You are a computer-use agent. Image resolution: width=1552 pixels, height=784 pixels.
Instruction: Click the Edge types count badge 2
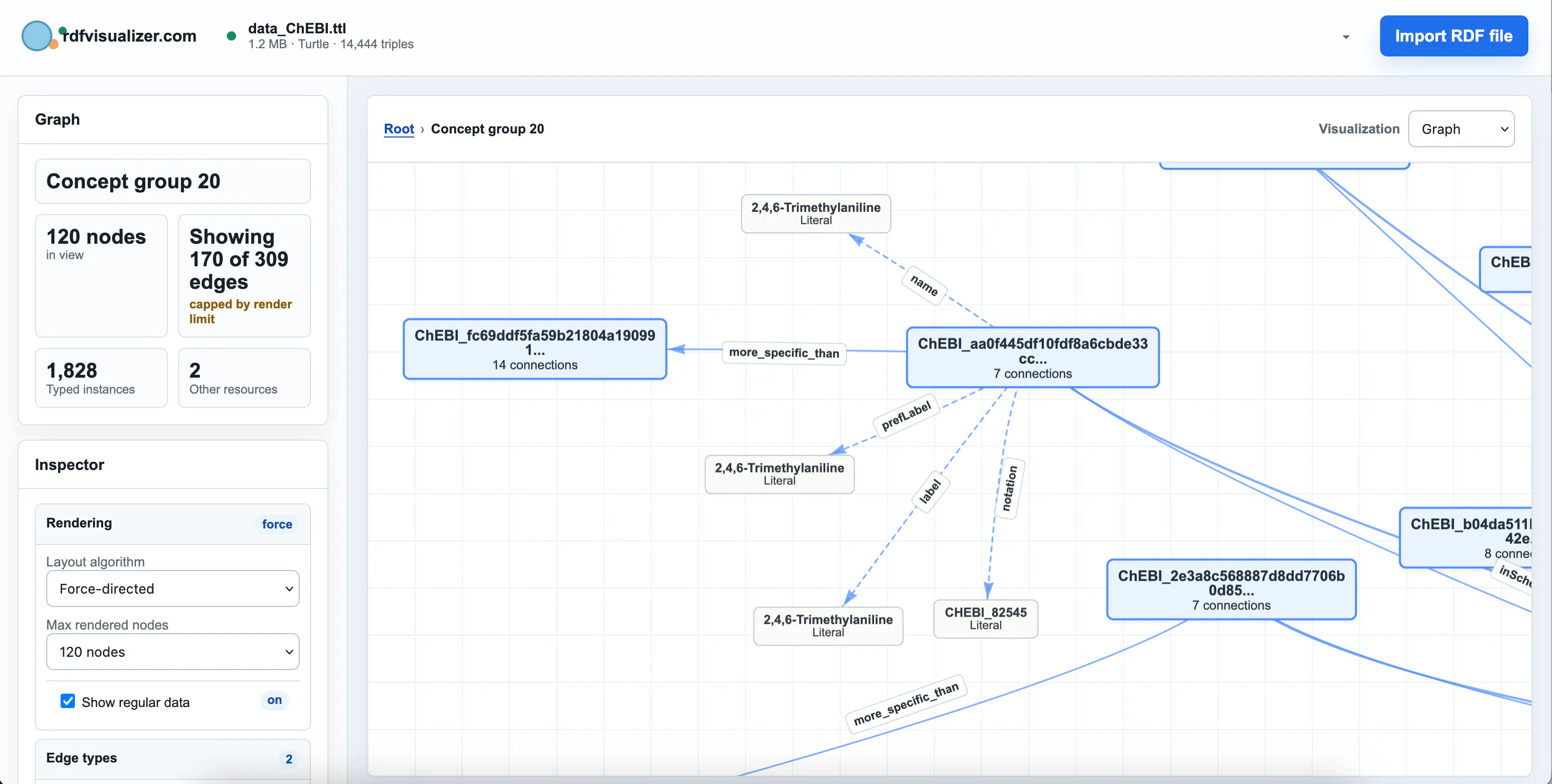coord(288,759)
